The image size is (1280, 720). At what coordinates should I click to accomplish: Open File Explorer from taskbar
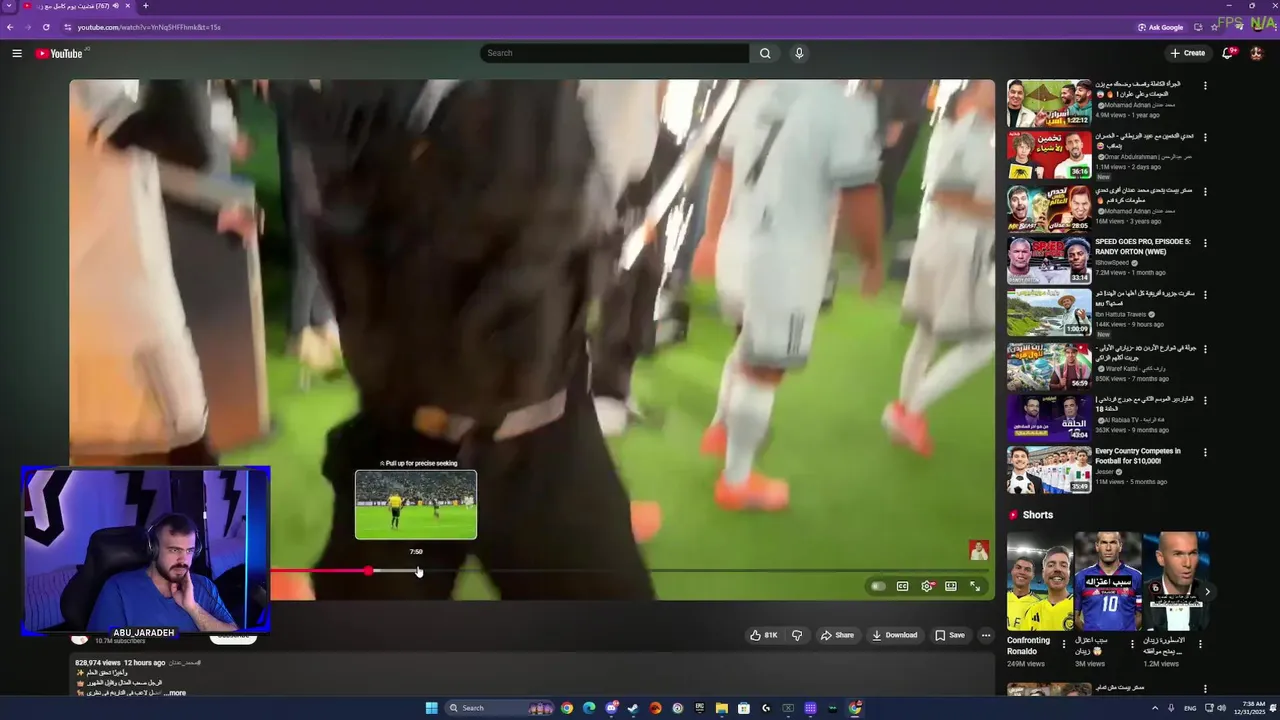[721, 708]
